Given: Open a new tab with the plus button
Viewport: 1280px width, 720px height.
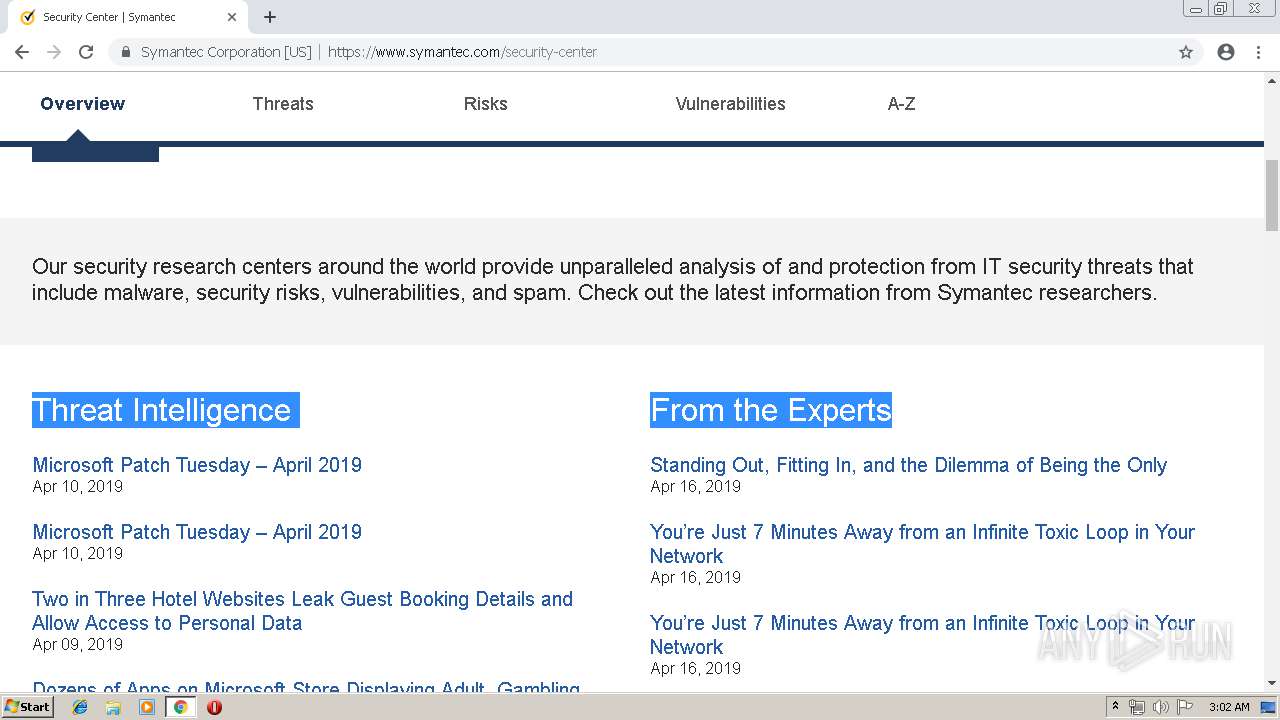Looking at the screenshot, I should (x=270, y=17).
